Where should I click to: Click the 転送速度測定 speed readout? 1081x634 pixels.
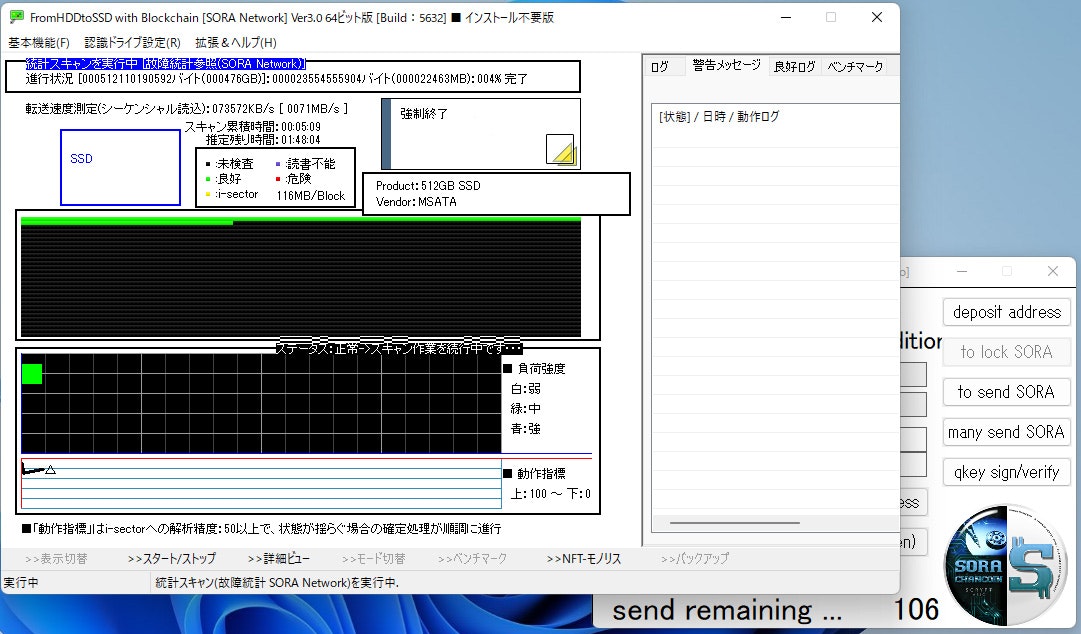point(187,108)
